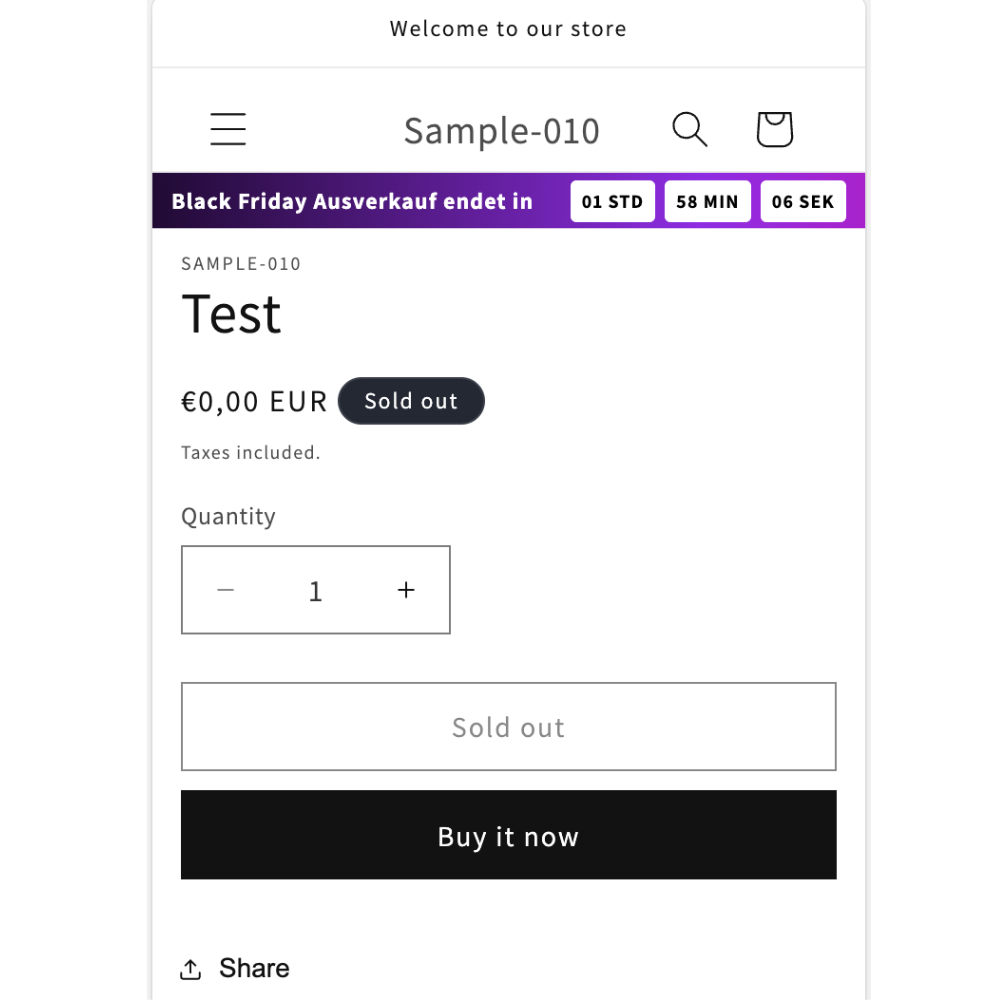The width and height of the screenshot is (1000, 1000).
Task: Decrease quantity with the minus button
Action: click(226, 590)
